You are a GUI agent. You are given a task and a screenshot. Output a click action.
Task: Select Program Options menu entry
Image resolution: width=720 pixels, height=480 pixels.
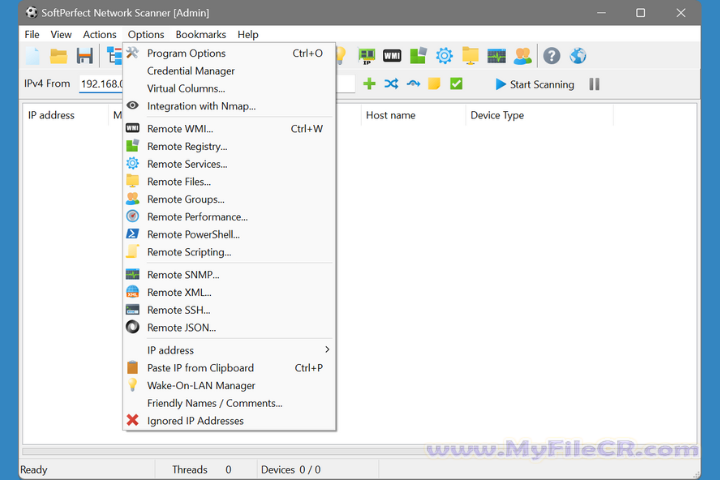(229, 53)
